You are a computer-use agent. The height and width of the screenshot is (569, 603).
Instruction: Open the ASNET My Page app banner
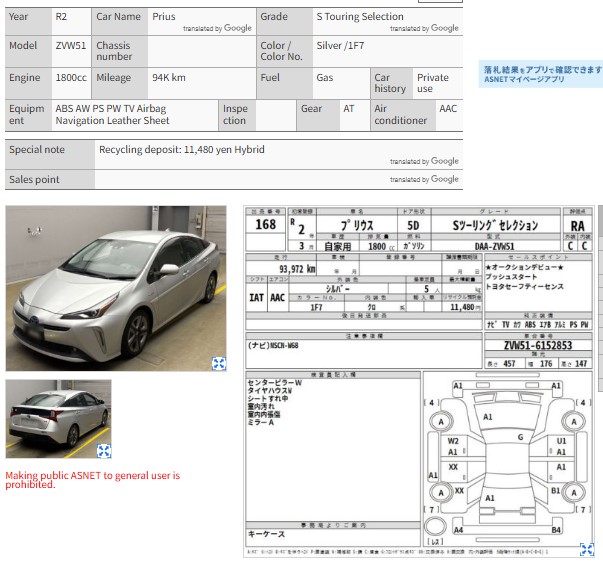pyautogui.click(x=541, y=74)
